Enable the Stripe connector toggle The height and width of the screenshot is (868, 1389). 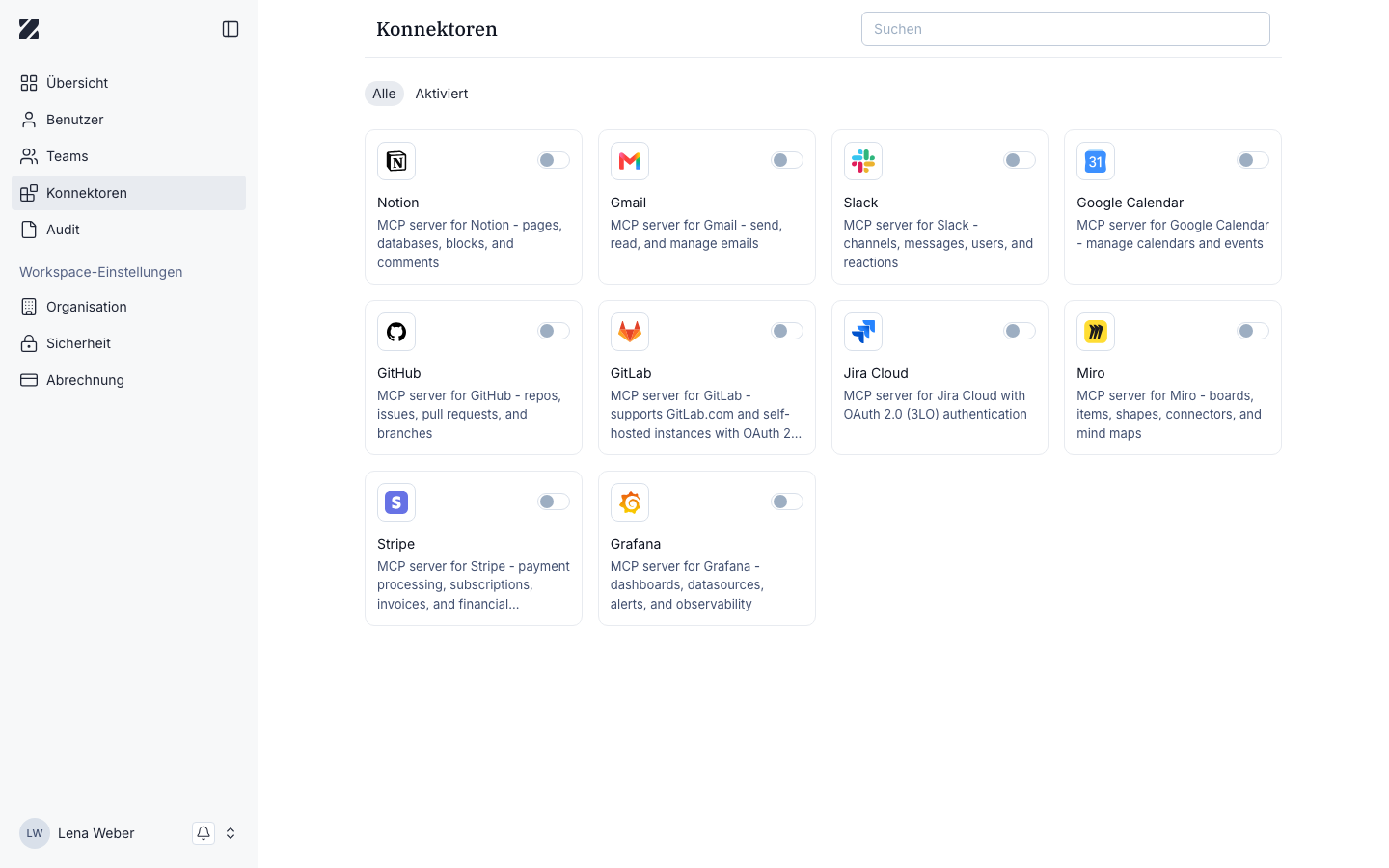click(x=554, y=502)
